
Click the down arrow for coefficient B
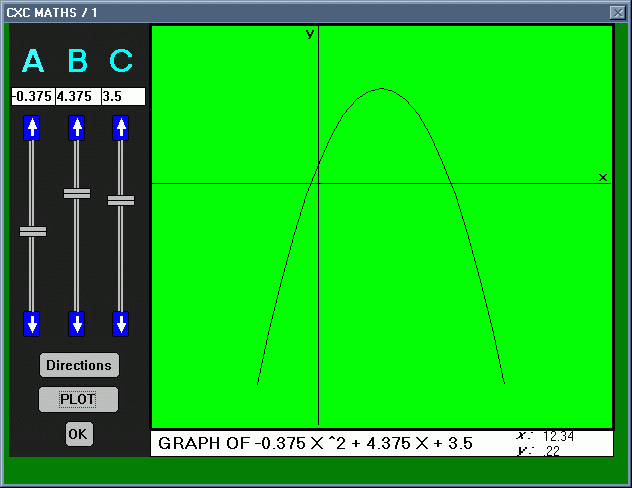(x=77, y=324)
